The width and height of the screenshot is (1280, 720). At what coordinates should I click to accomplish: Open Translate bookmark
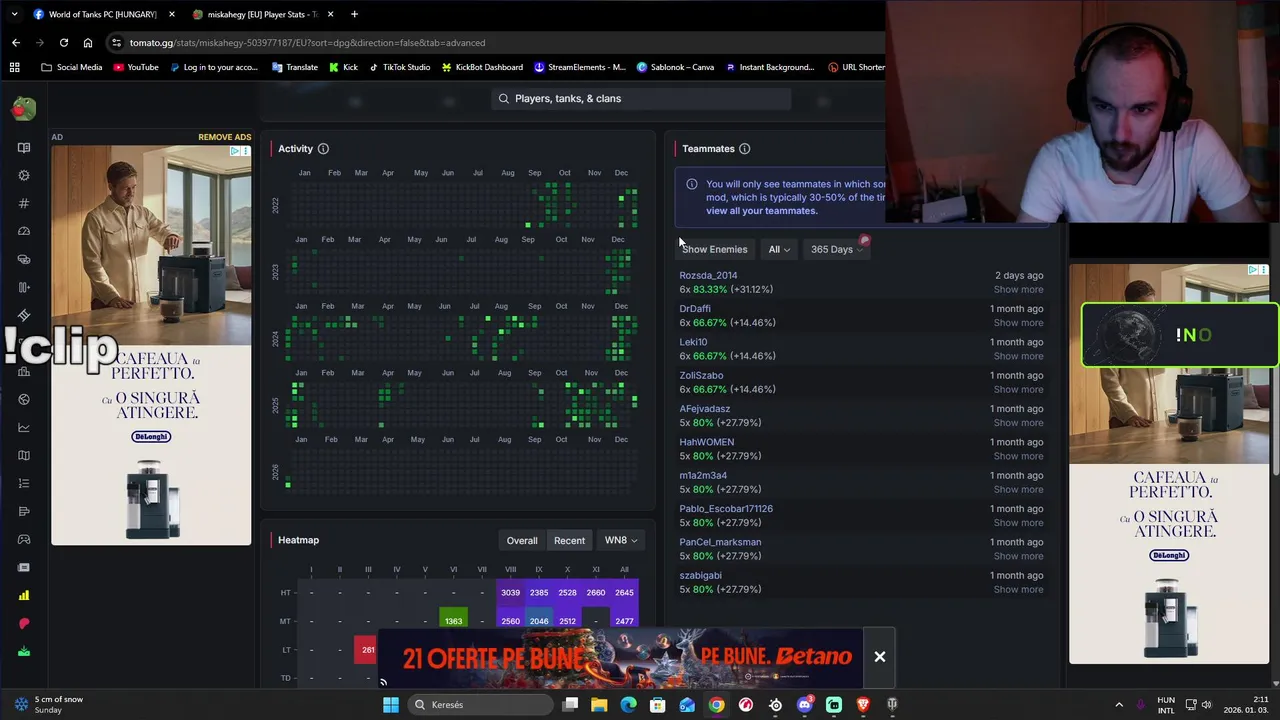[x=294, y=67]
